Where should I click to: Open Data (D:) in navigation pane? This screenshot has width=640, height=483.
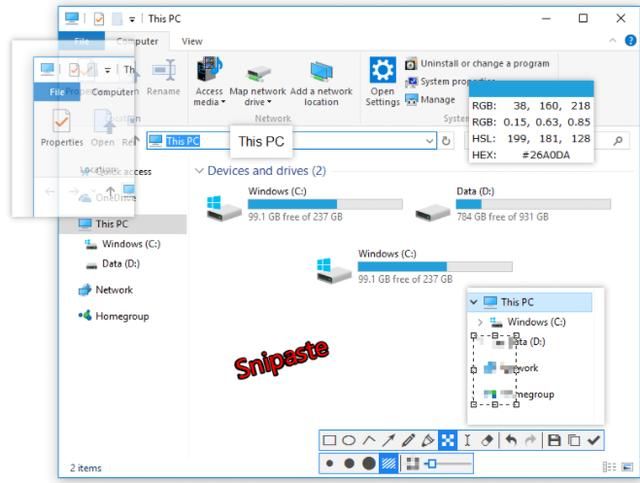point(113,264)
